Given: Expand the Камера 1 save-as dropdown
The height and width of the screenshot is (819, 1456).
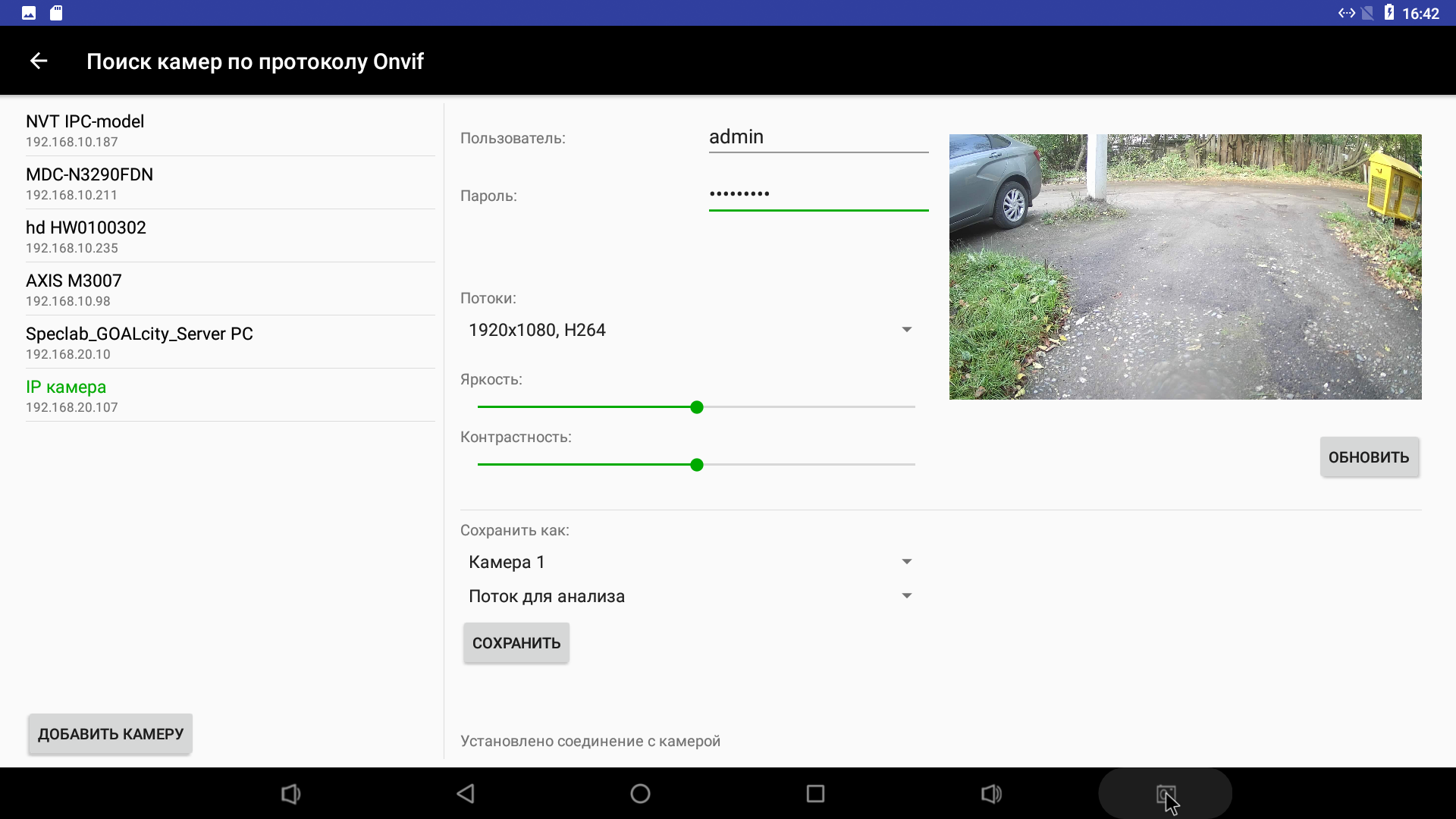Looking at the screenshot, I should (689, 562).
